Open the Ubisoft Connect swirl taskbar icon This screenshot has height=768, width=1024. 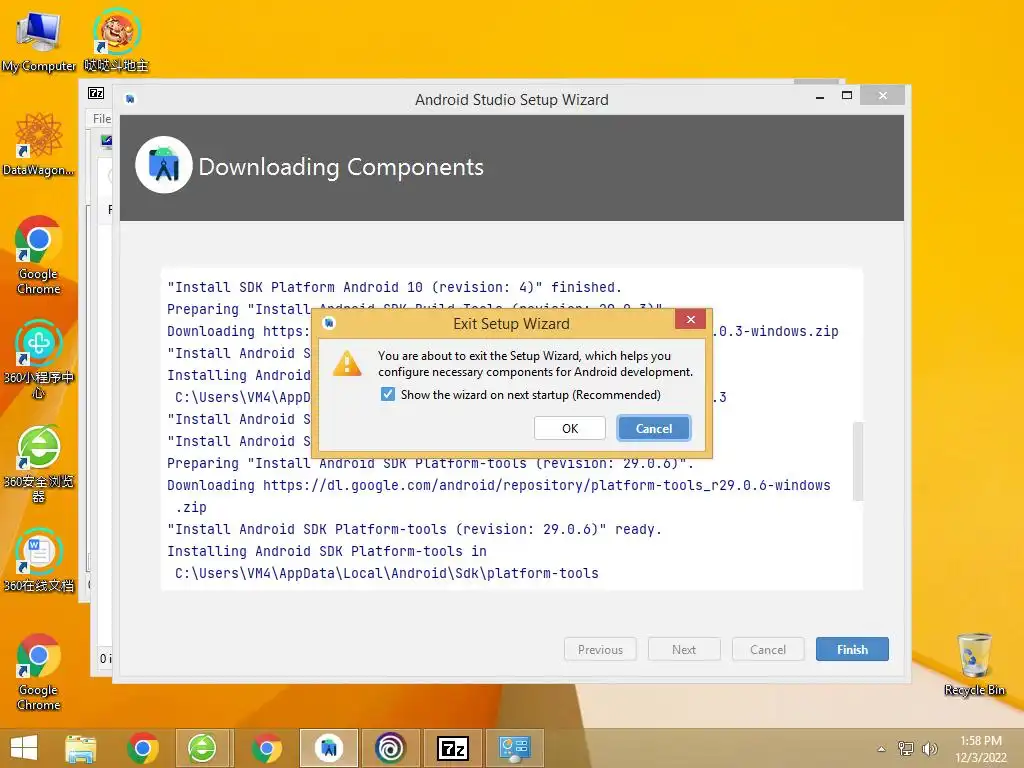tap(391, 748)
